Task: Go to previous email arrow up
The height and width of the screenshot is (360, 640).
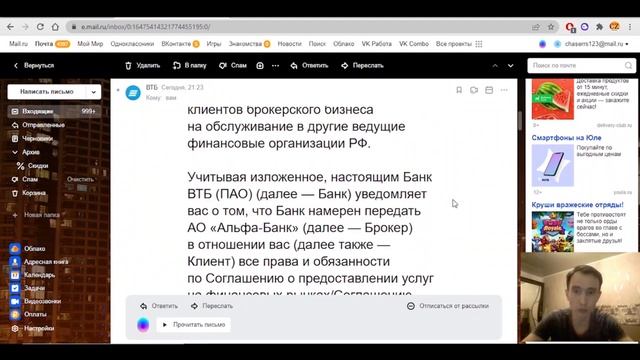Action: 495,65
